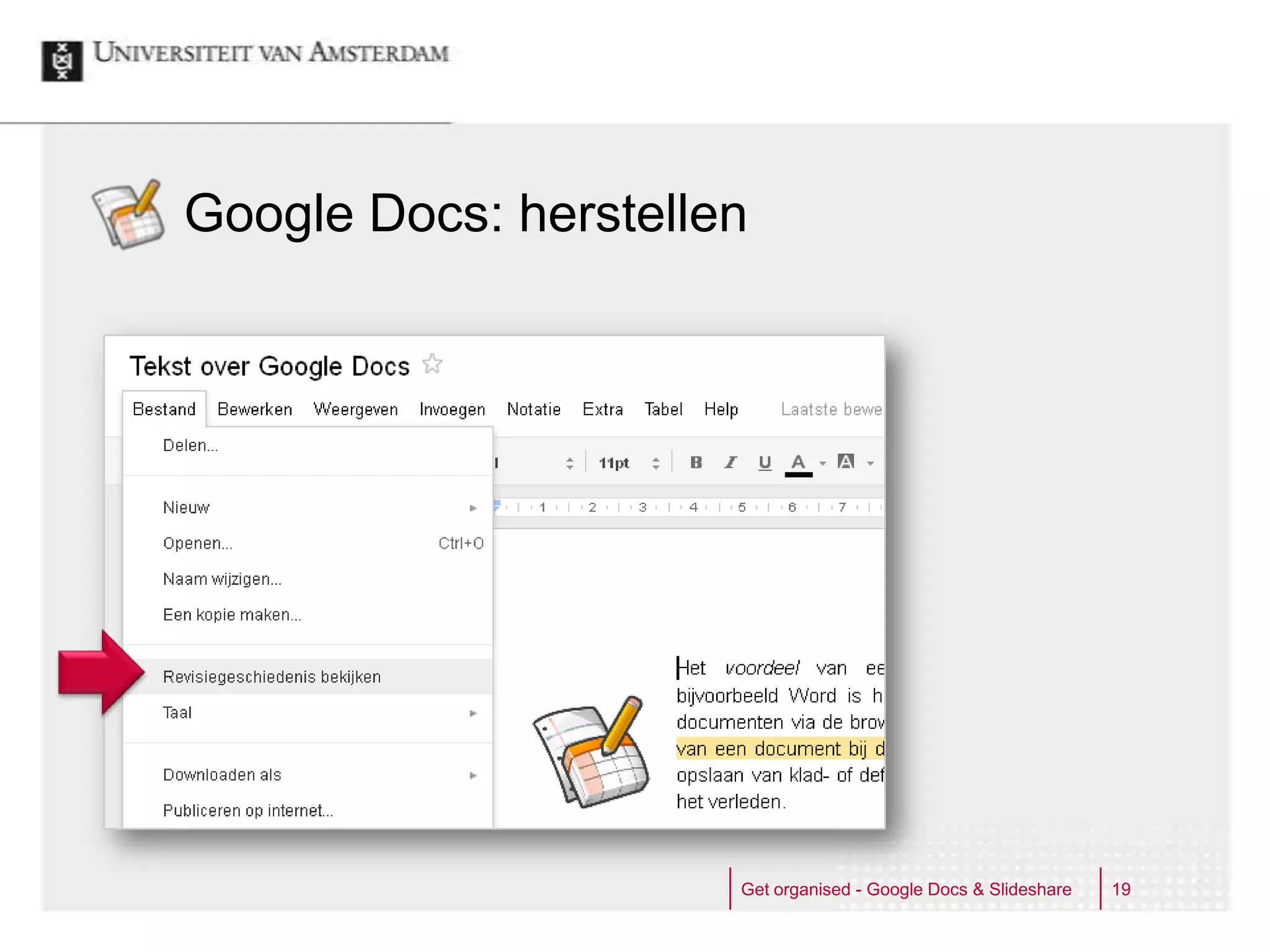Open the Extra menu
1270x952 pixels.
click(603, 409)
